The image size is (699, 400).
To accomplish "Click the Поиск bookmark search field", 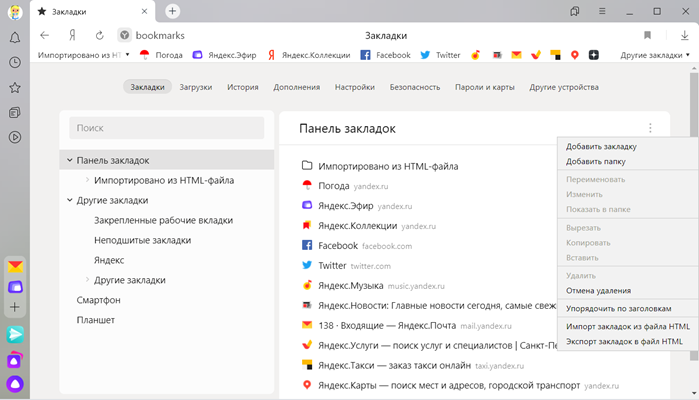I will point(167,128).
